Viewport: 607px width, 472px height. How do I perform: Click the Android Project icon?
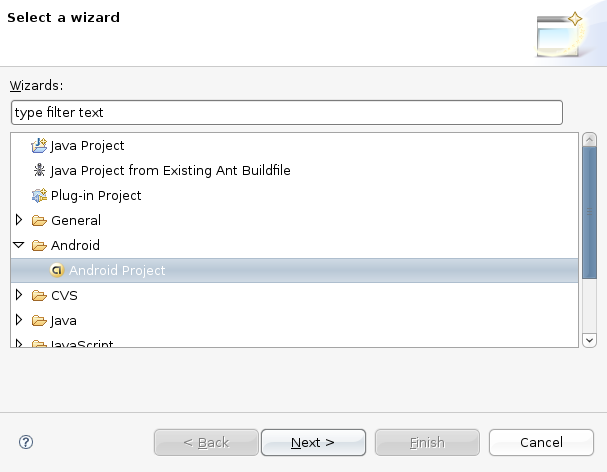(x=57, y=271)
